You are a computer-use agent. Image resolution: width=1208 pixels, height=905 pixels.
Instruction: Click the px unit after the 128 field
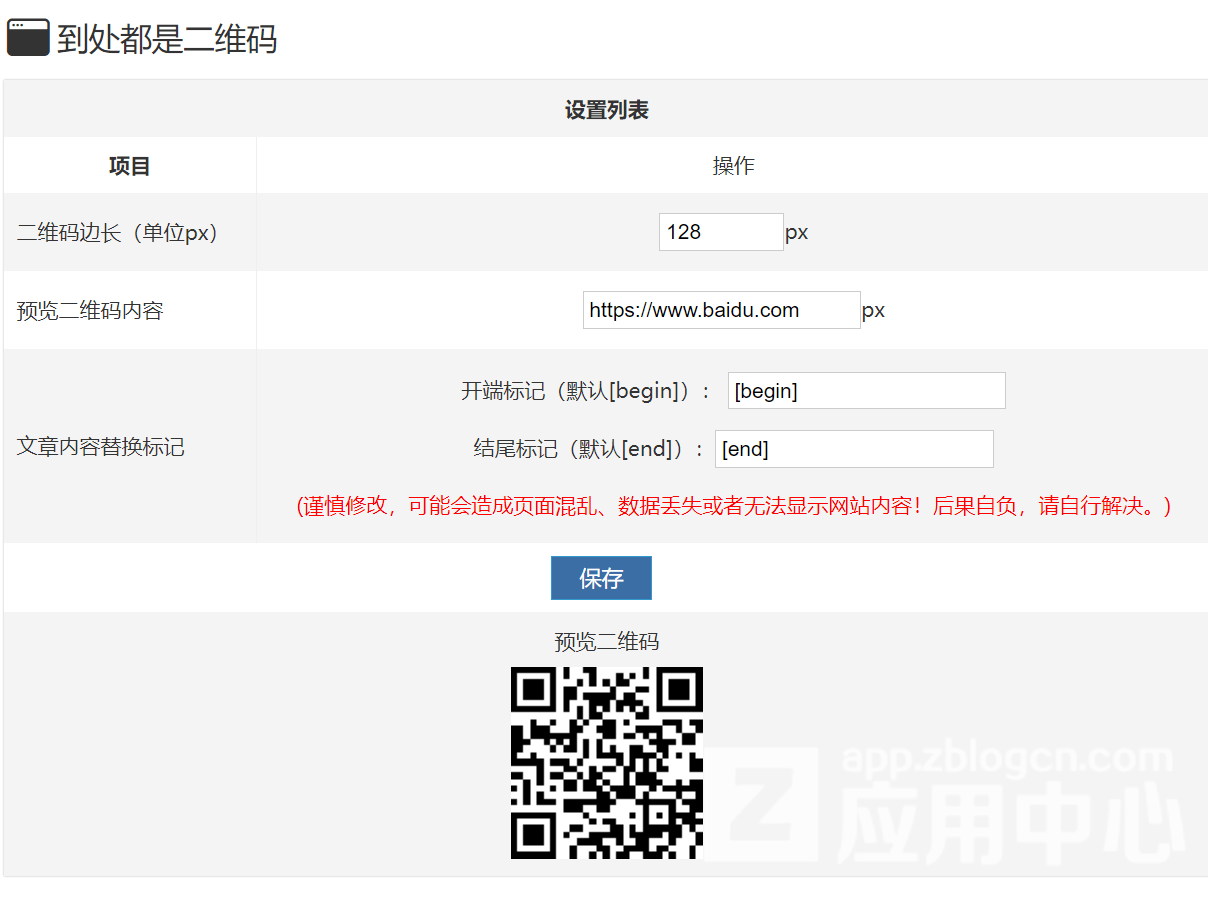(796, 233)
